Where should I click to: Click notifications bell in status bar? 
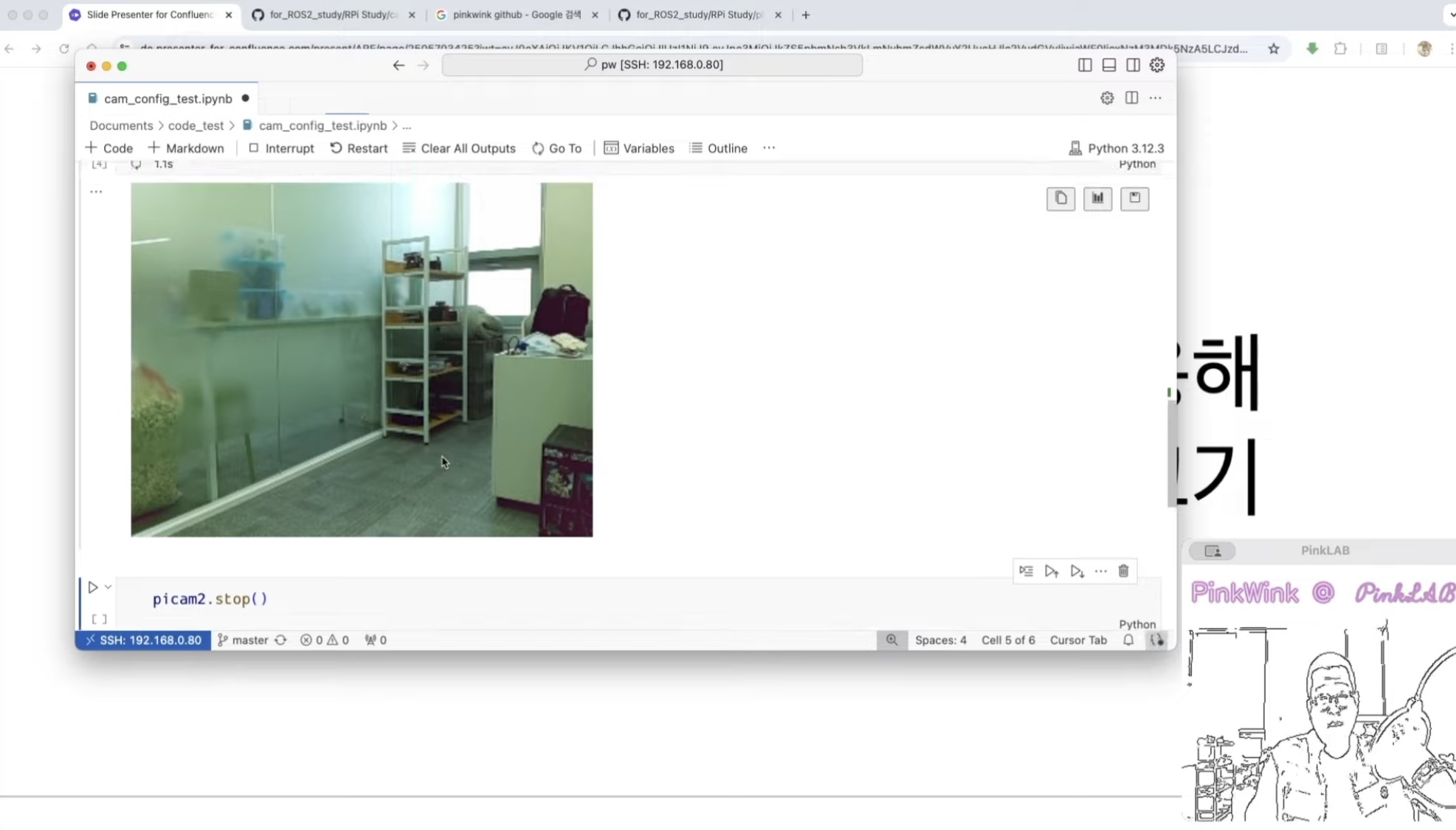1128,640
